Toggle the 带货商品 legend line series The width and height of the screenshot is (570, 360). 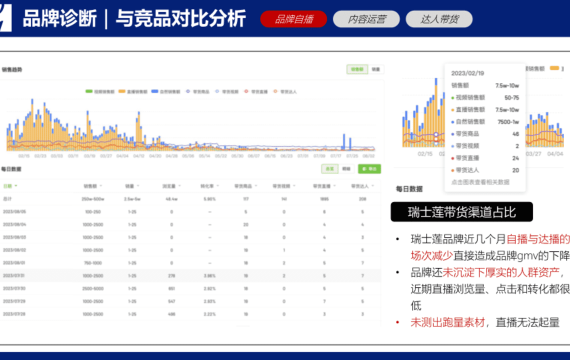[x=198, y=92]
